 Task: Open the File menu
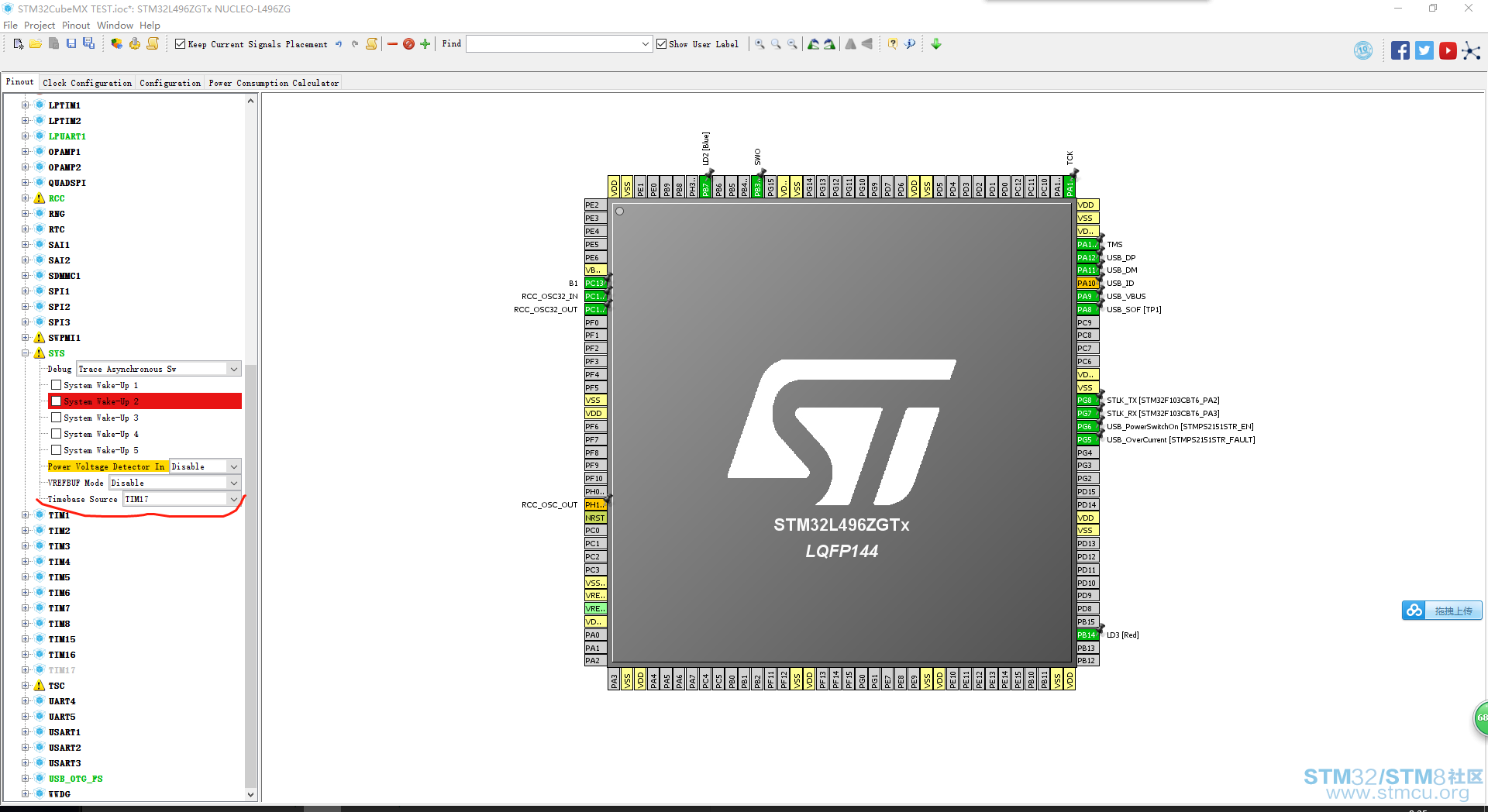(x=10, y=26)
